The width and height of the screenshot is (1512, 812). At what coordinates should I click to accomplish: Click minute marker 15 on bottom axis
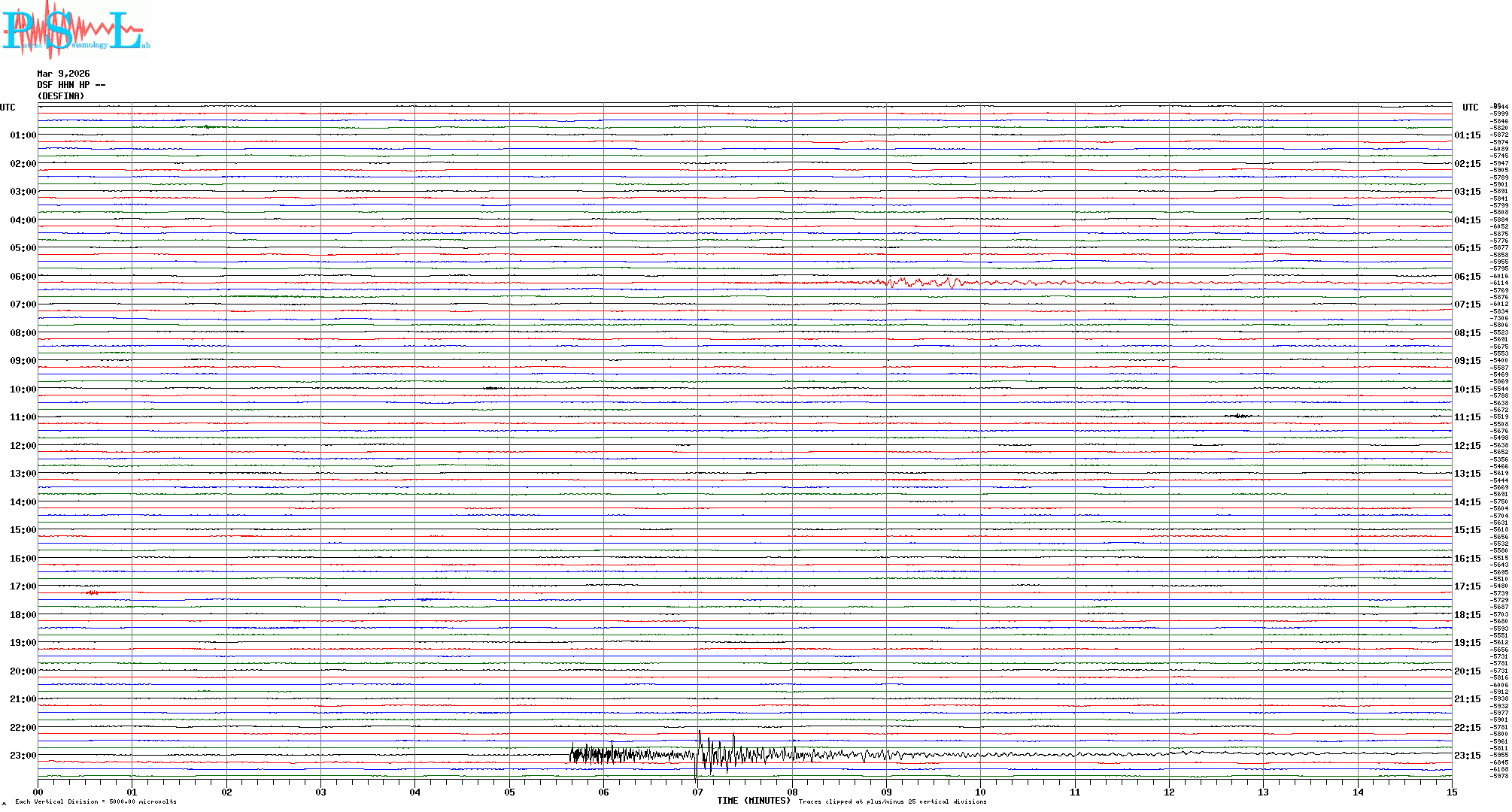1451,792
